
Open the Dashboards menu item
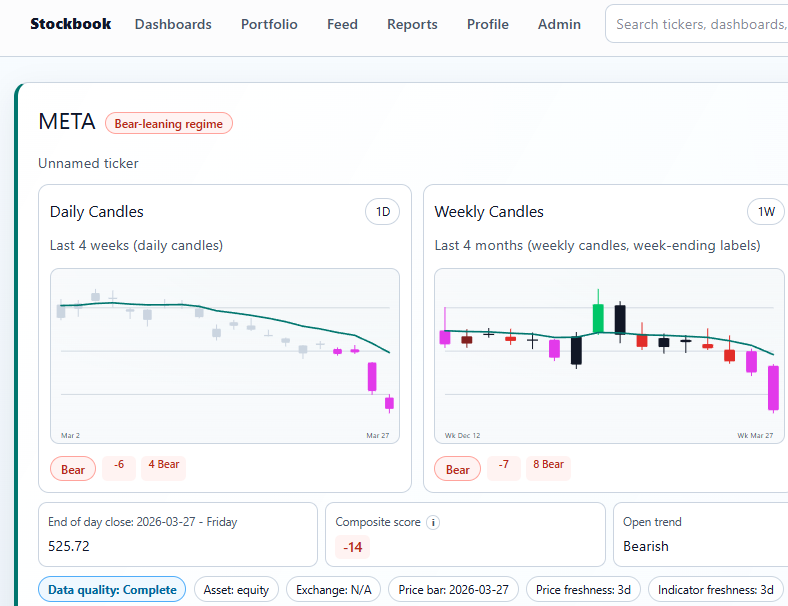(173, 24)
